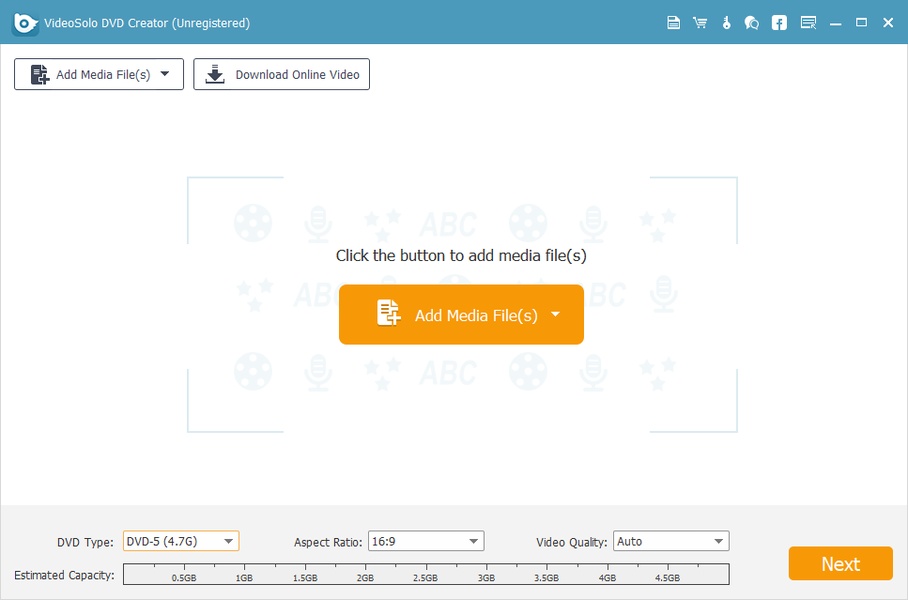Image resolution: width=908 pixels, height=600 pixels.
Task: Open the DVD Type dropdown
Action: [x=181, y=541]
